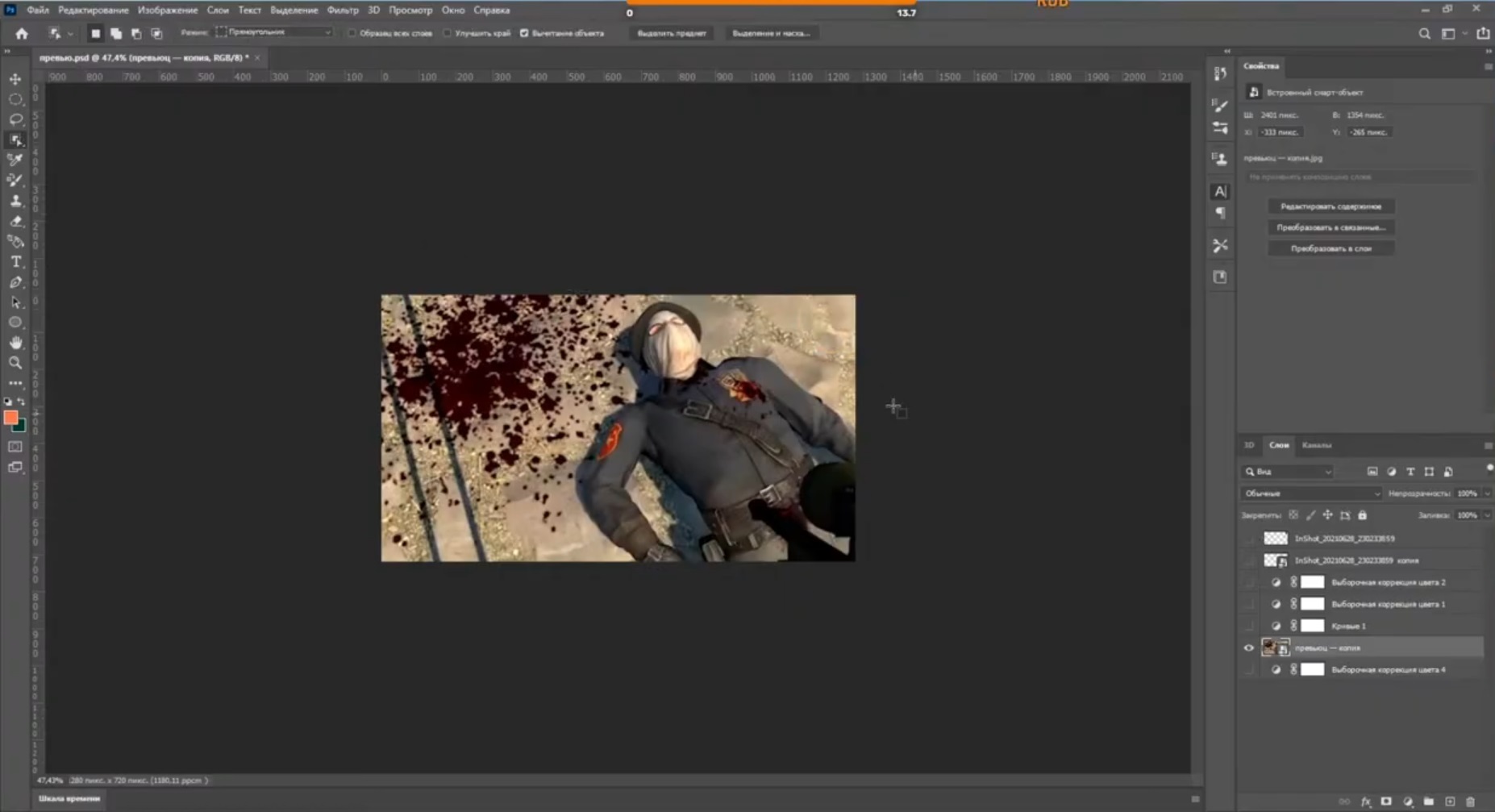The image size is (1495, 812).
Task: Enable 'Образец всех слоев' checkbox
Action: [352, 33]
